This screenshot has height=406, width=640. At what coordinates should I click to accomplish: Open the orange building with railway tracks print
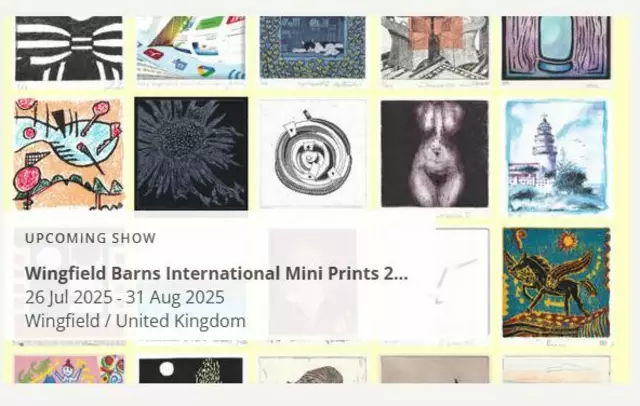(x=435, y=48)
